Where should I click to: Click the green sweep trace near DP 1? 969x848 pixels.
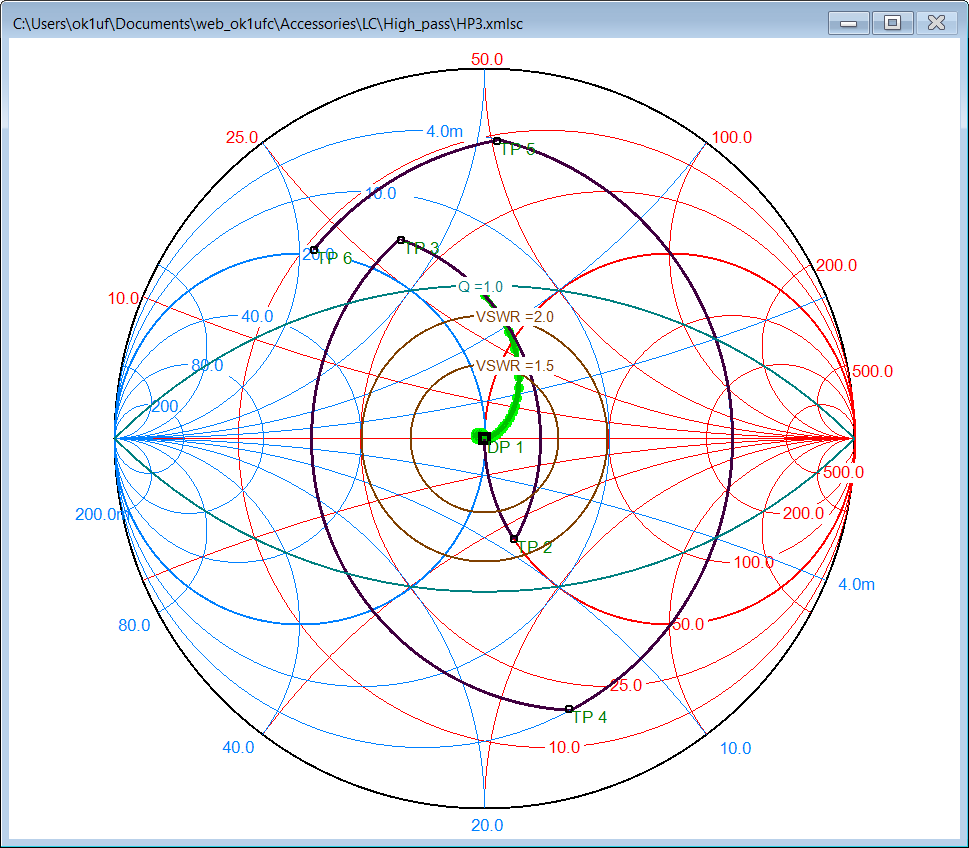(512, 398)
